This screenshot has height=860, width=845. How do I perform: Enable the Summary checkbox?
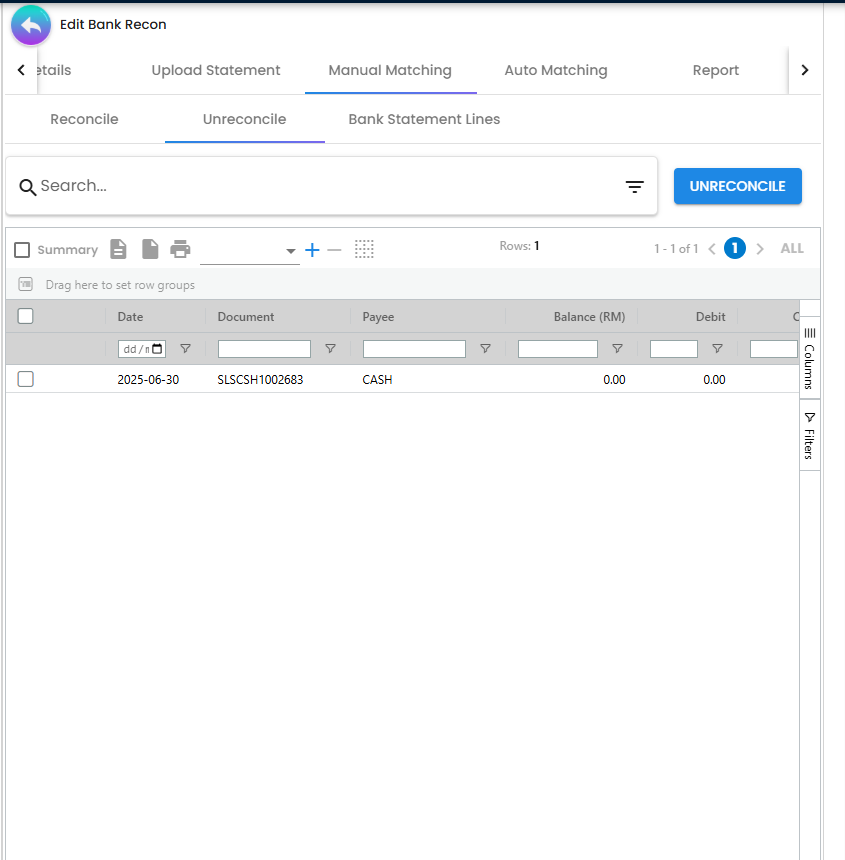[x=22, y=250]
